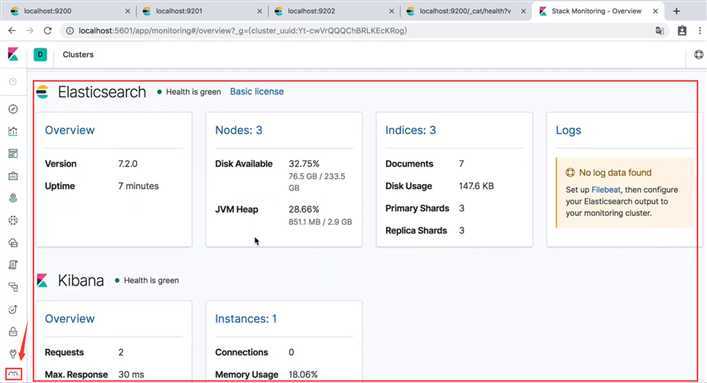The width and height of the screenshot is (707, 383).
Task: Open Visualize from the sidebar
Action: click(x=13, y=131)
